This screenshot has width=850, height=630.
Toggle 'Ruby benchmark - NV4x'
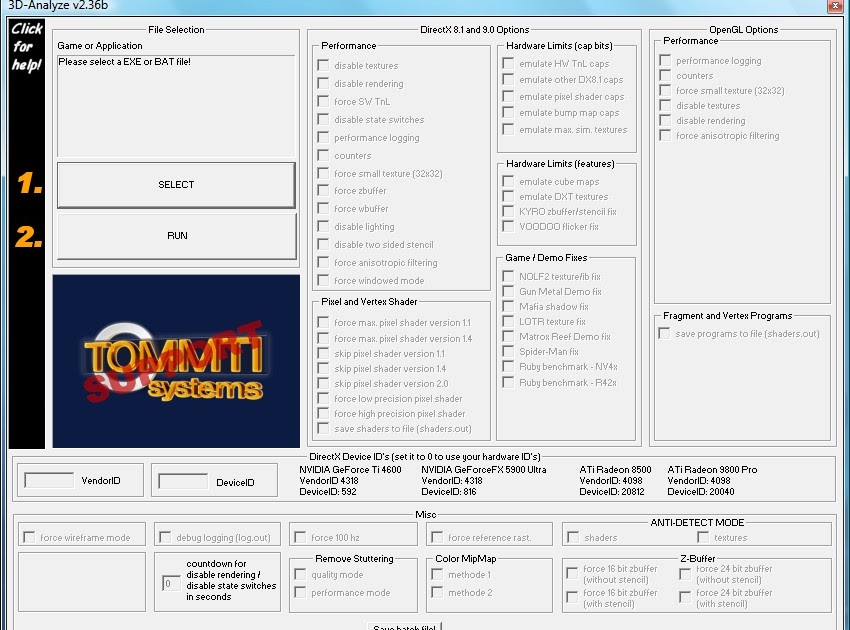point(508,367)
